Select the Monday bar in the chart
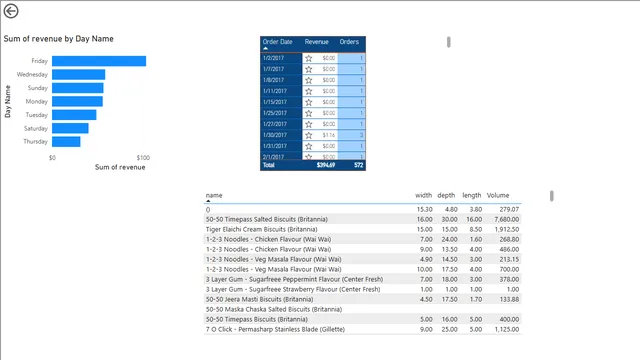This screenshot has width=640, height=360. pyautogui.click(x=77, y=101)
